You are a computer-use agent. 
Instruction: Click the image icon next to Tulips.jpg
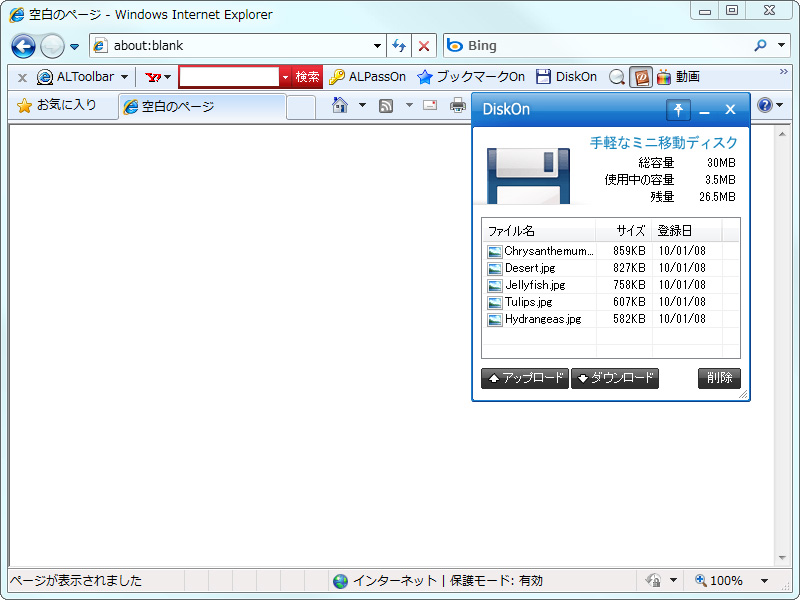coord(494,303)
